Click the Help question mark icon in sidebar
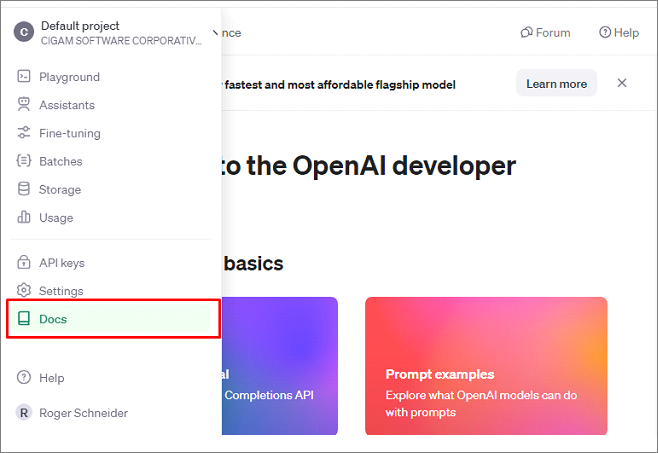The height and width of the screenshot is (453, 658). tap(24, 378)
